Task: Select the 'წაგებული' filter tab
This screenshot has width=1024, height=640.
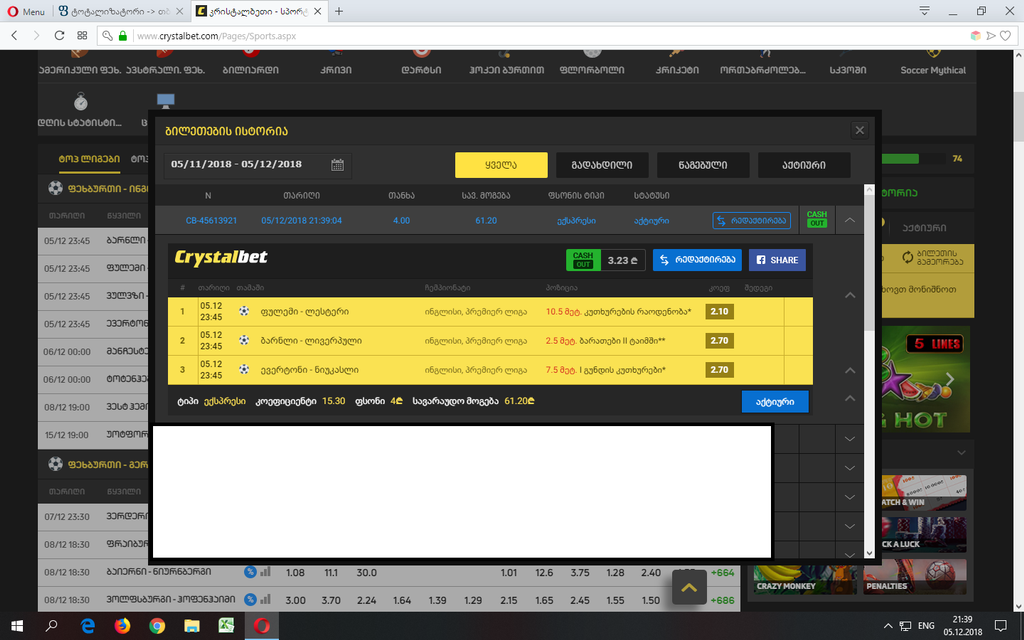Action: point(703,165)
